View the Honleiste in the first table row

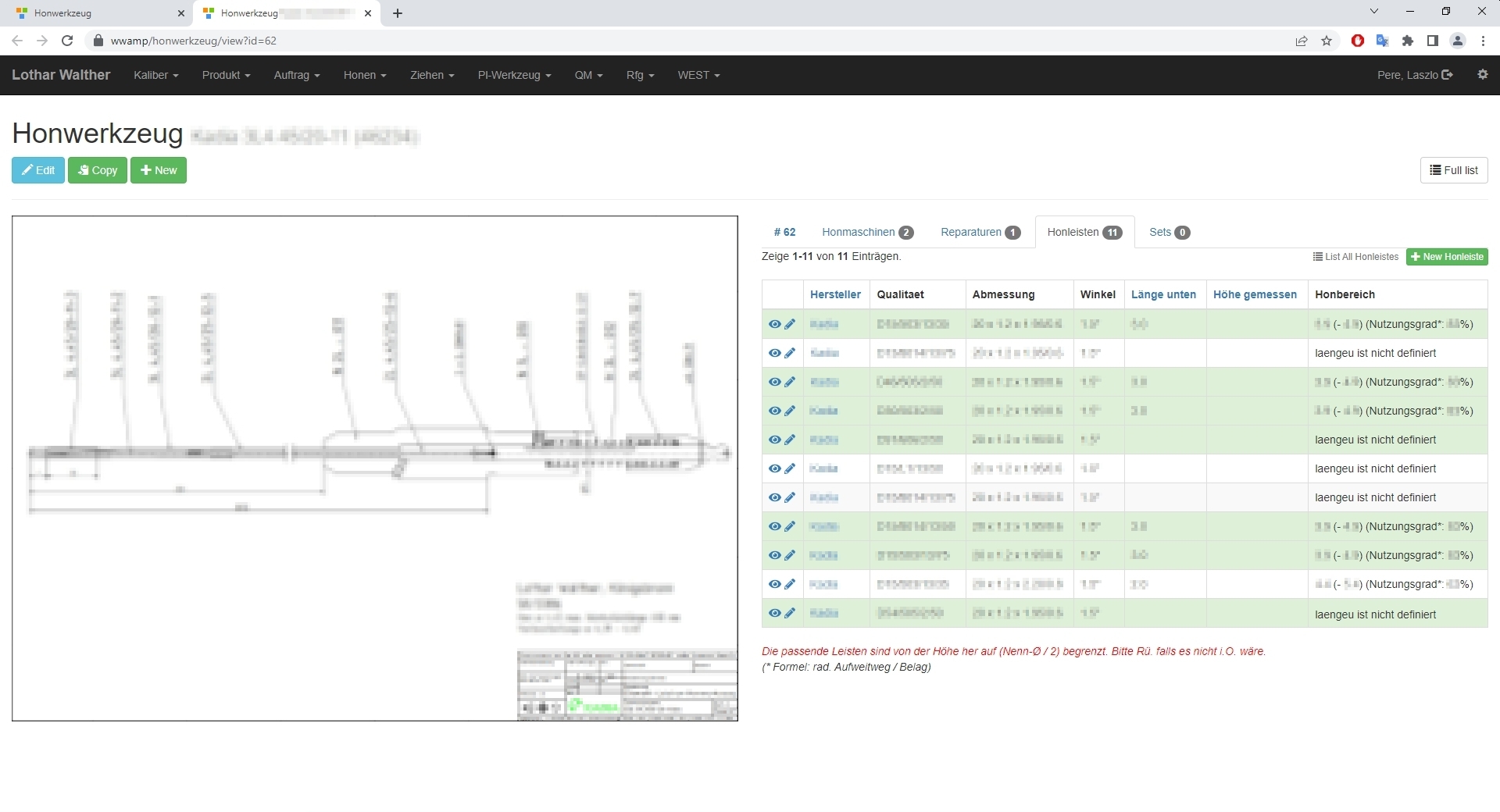[x=774, y=324]
